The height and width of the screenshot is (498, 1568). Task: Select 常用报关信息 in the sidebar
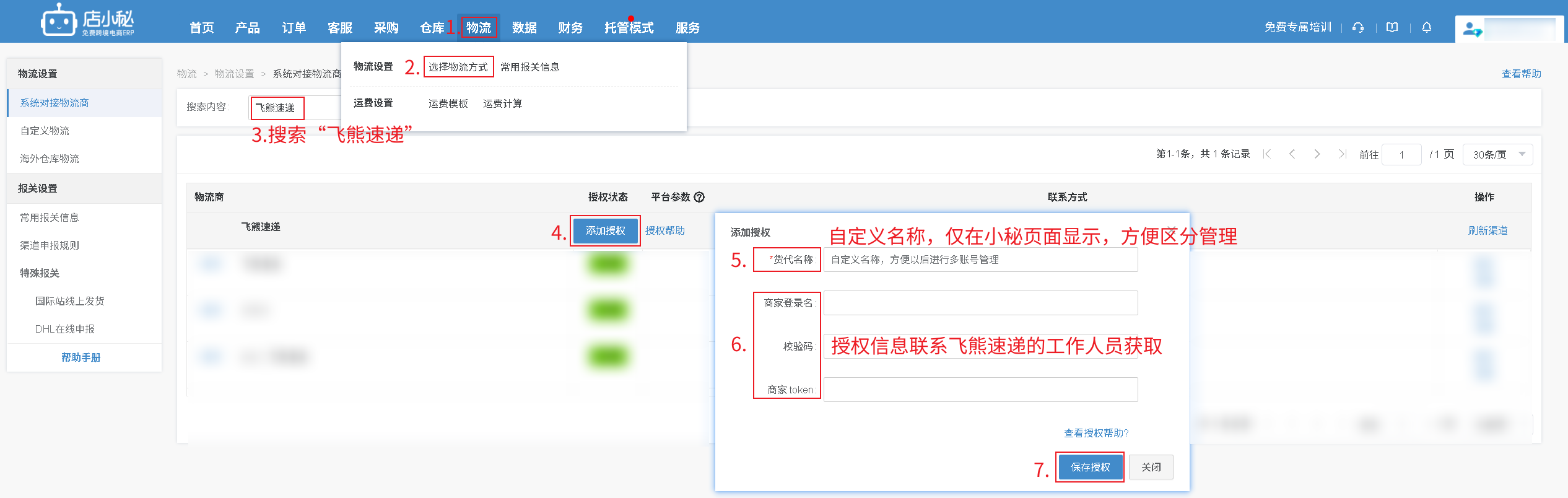tap(84, 217)
